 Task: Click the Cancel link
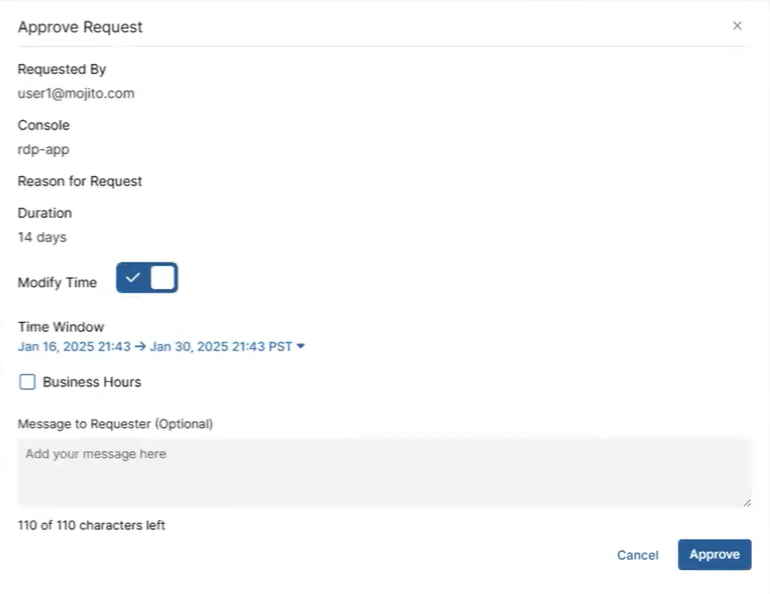[x=637, y=555]
